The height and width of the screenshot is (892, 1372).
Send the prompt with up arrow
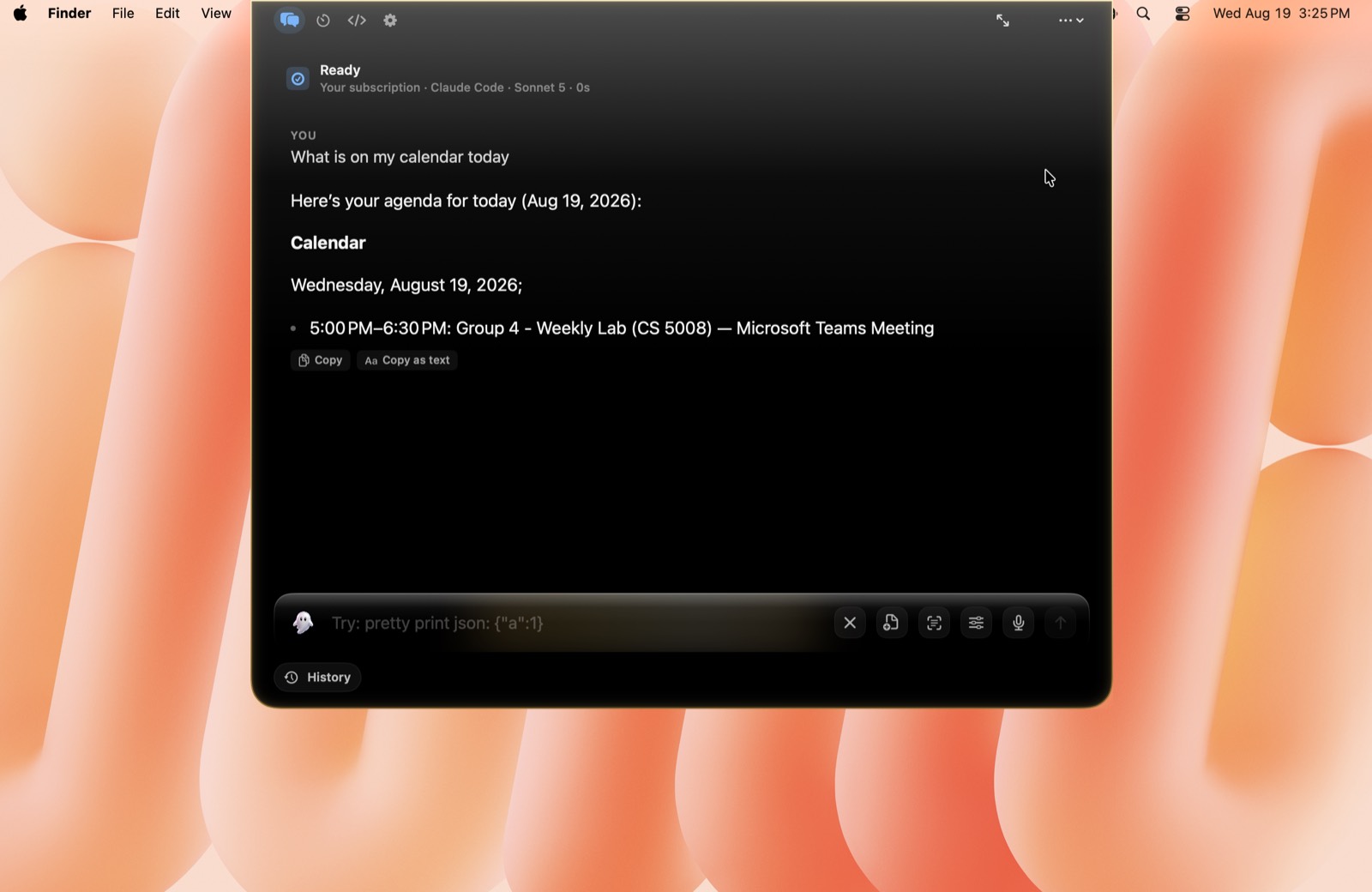[x=1061, y=623]
